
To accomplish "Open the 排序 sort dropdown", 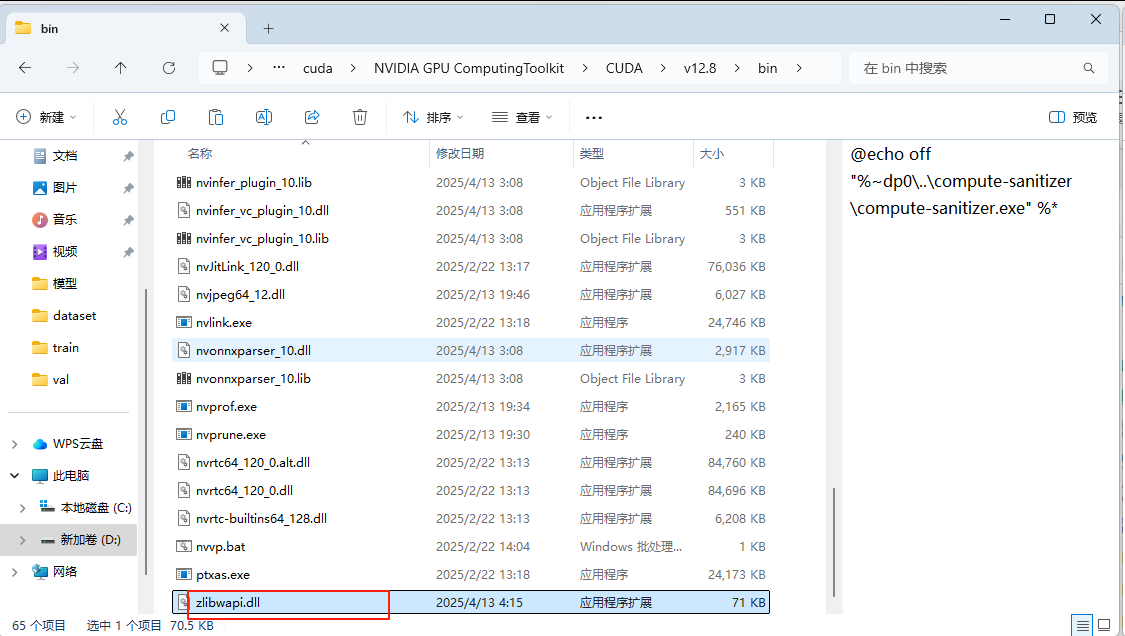I will (432, 117).
